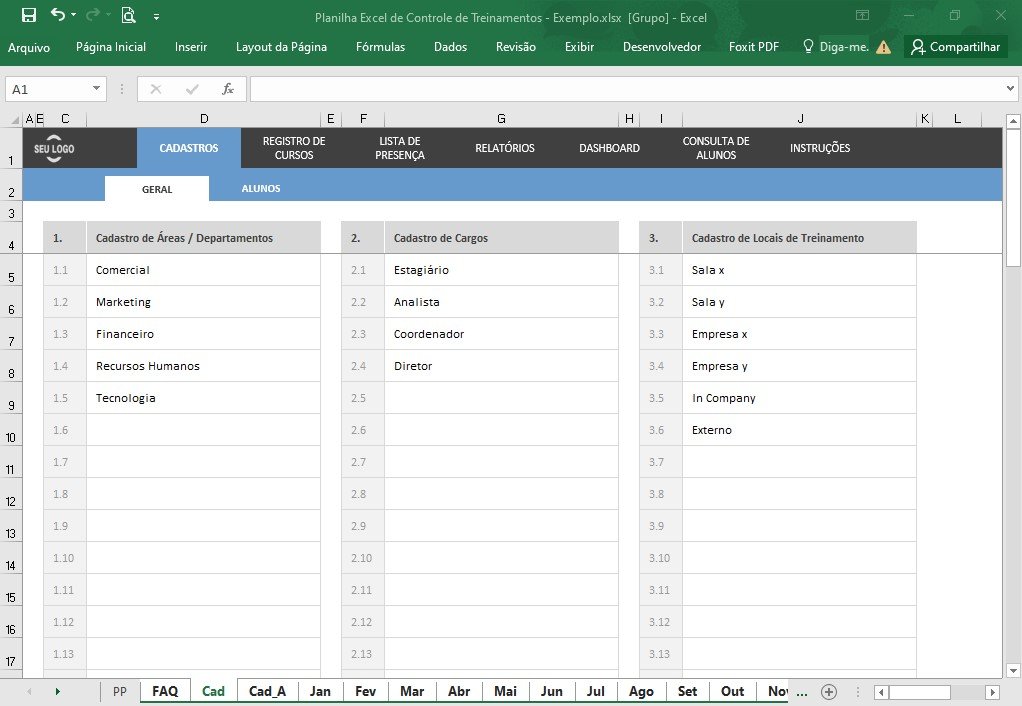Open the Dados ribbon tab
This screenshot has height=706, width=1022.
point(450,47)
